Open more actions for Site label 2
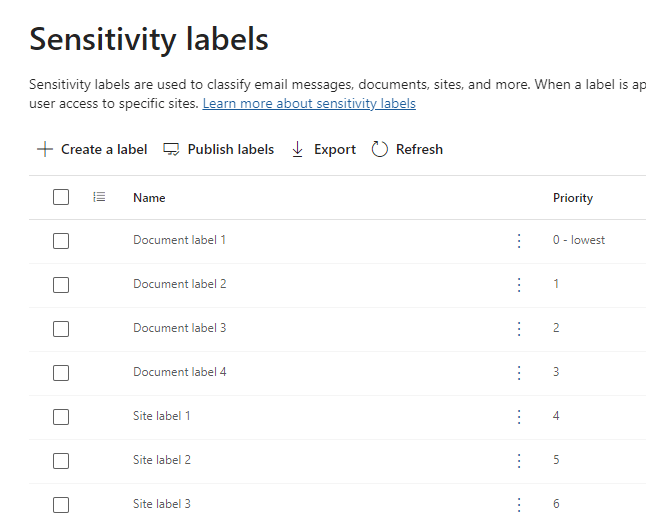This screenshot has height=518, width=646. (519, 460)
